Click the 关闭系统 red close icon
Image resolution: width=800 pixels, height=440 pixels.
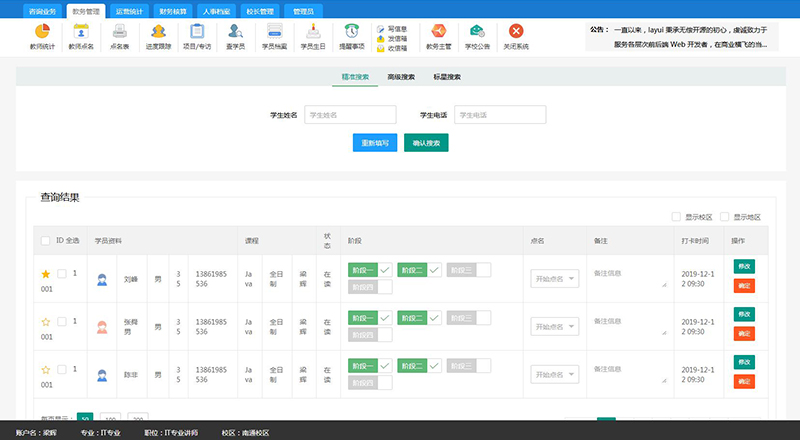click(x=516, y=32)
